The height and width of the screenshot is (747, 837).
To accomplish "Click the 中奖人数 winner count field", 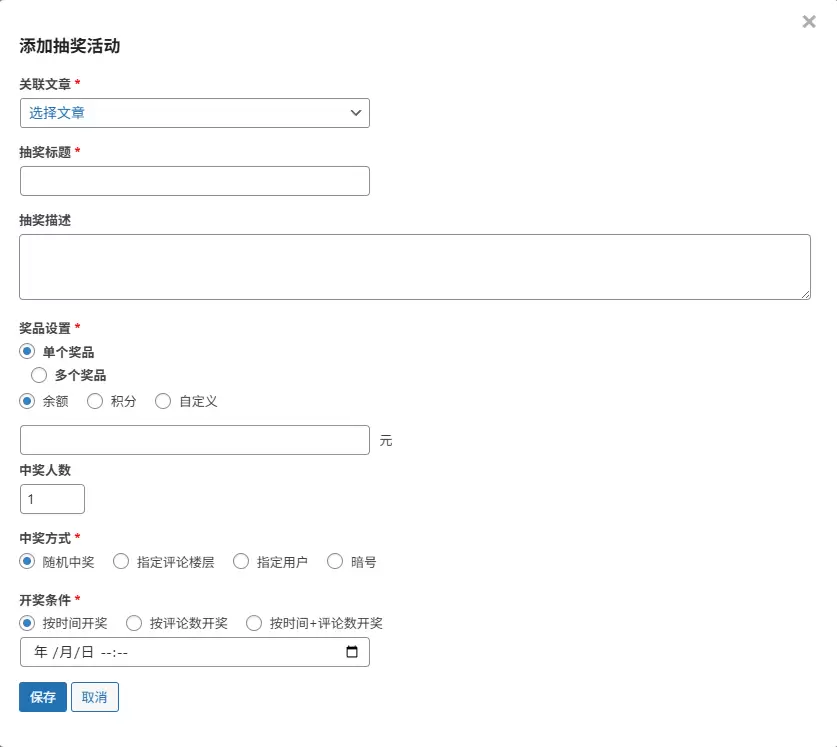I will pos(52,498).
